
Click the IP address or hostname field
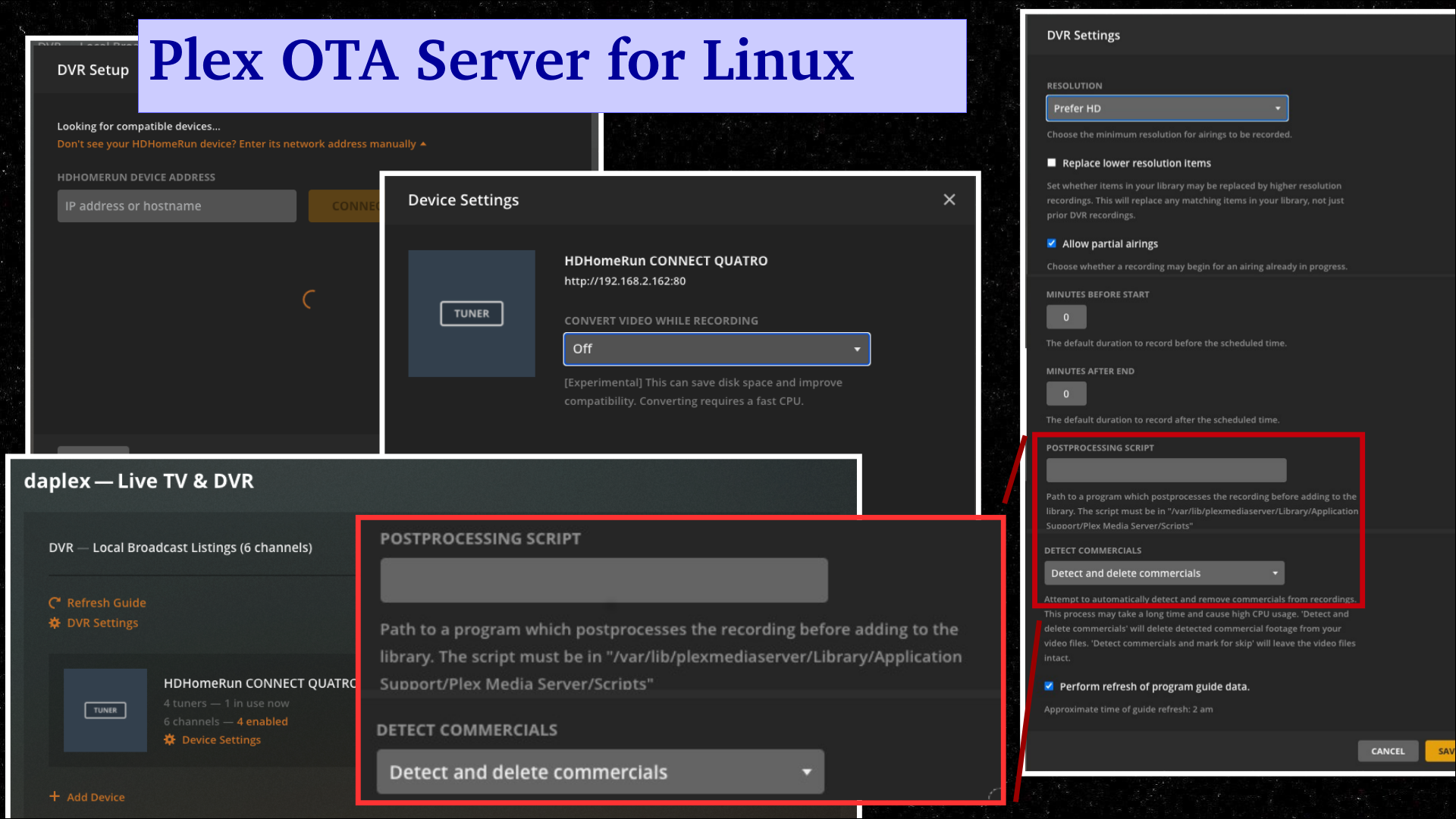coord(177,206)
